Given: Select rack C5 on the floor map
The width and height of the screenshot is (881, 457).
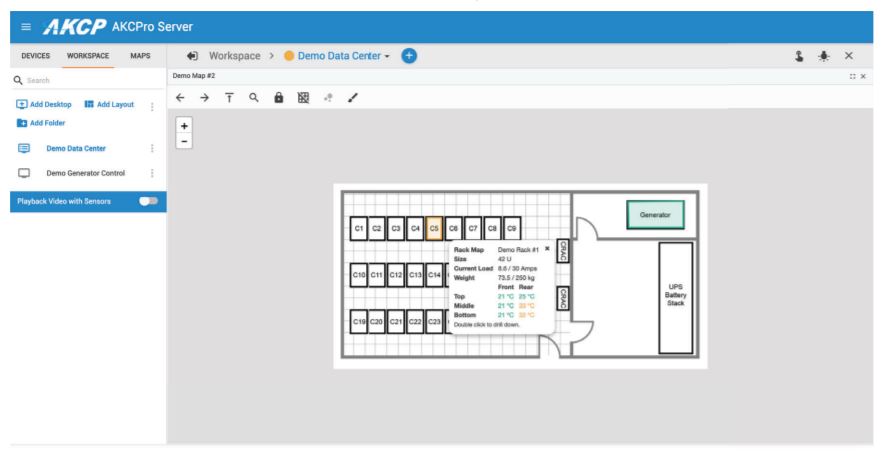Looking at the screenshot, I should tap(434, 228).
